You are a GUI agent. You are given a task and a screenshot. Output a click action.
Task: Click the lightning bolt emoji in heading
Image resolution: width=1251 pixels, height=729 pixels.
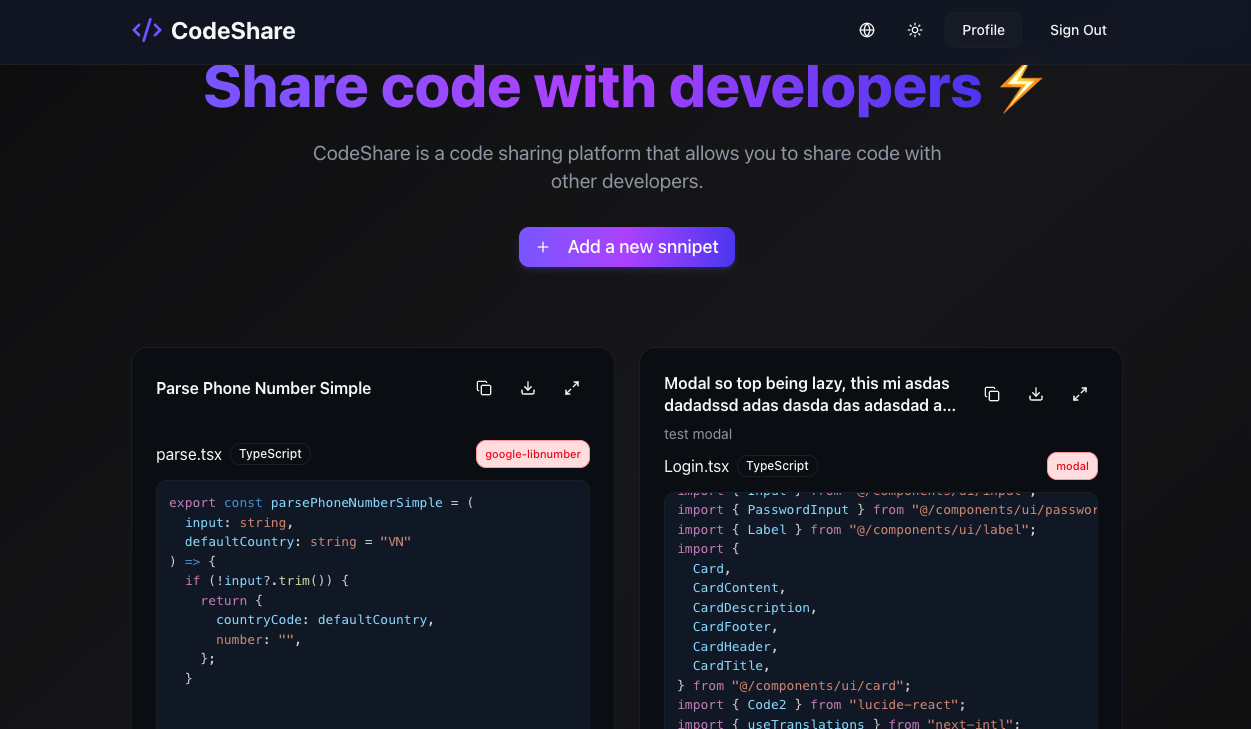tap(1021, 88)
